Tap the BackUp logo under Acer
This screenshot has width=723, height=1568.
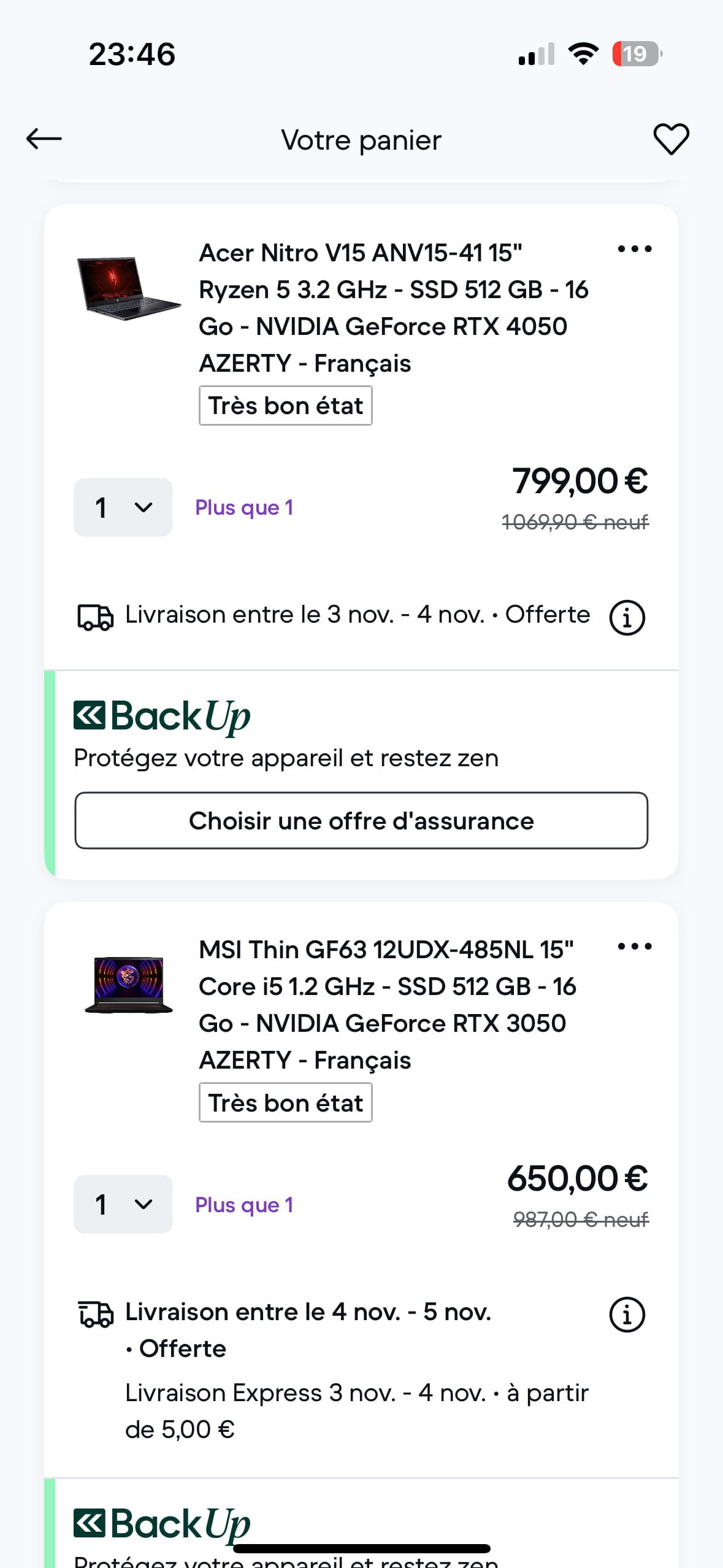pyautogui.click(x=162, y=717)
